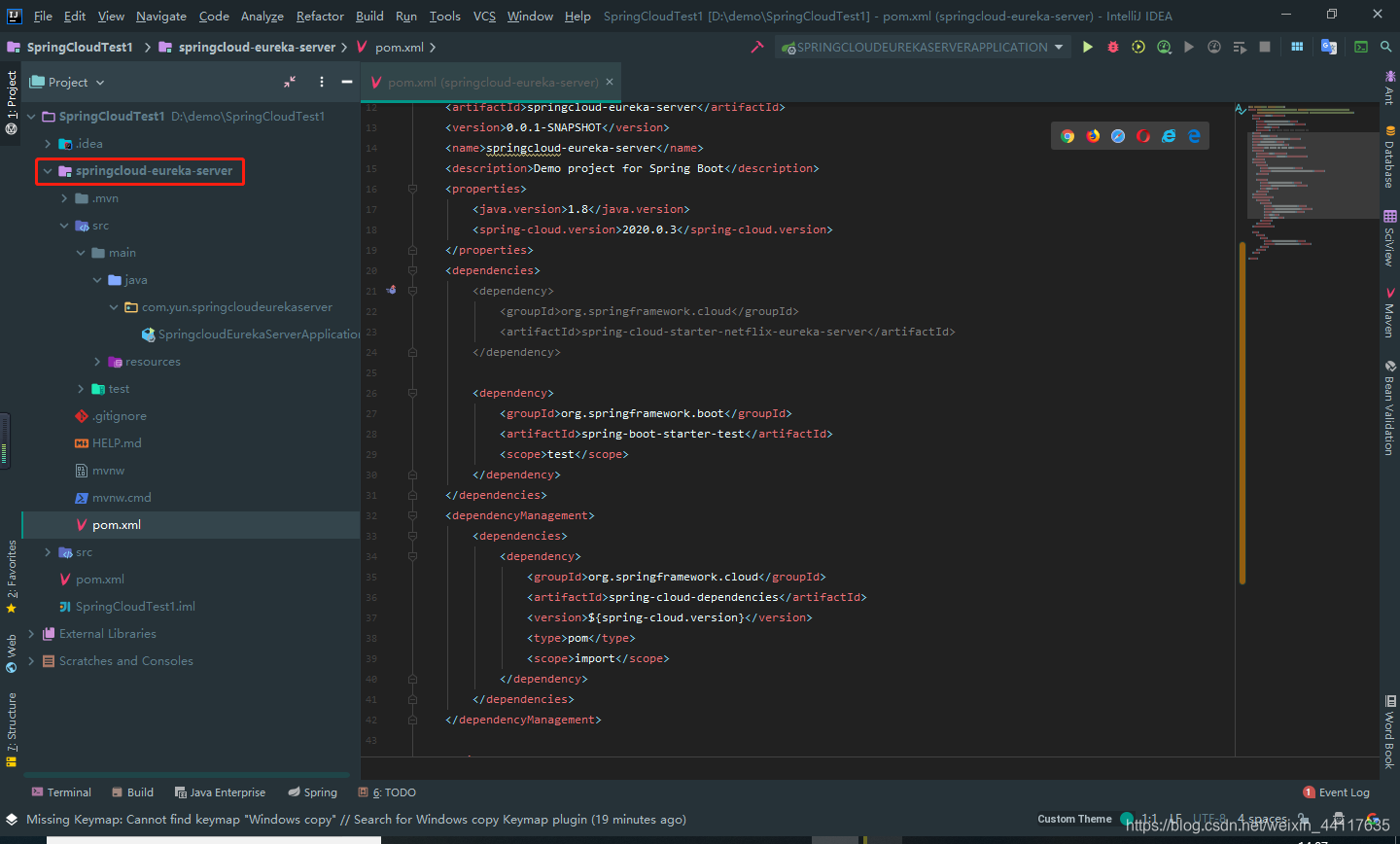Hide the Project tool window
This screenshot has width=1400, height=844.
(346, 83)
